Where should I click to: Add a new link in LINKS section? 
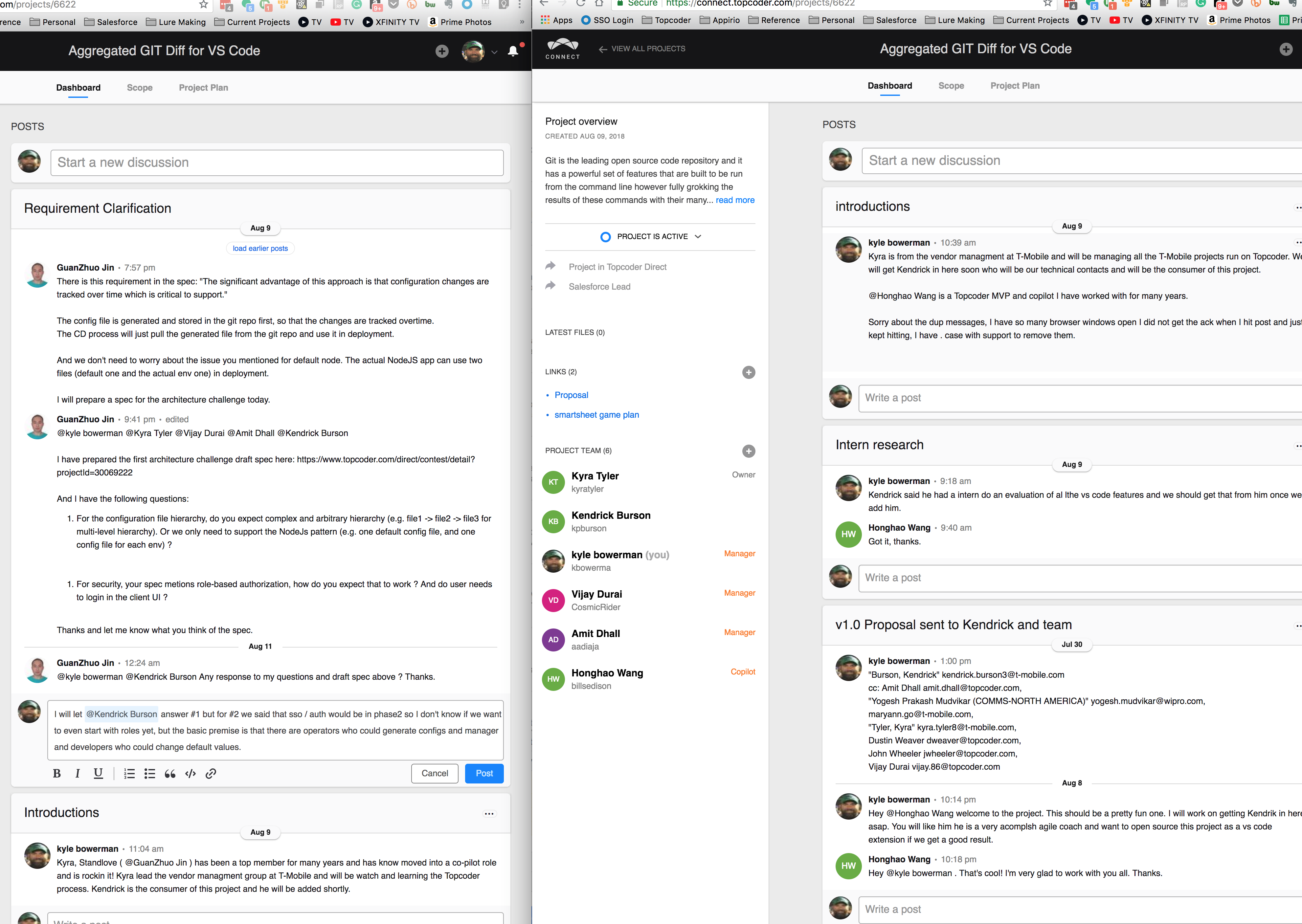(x=749, y=372)
